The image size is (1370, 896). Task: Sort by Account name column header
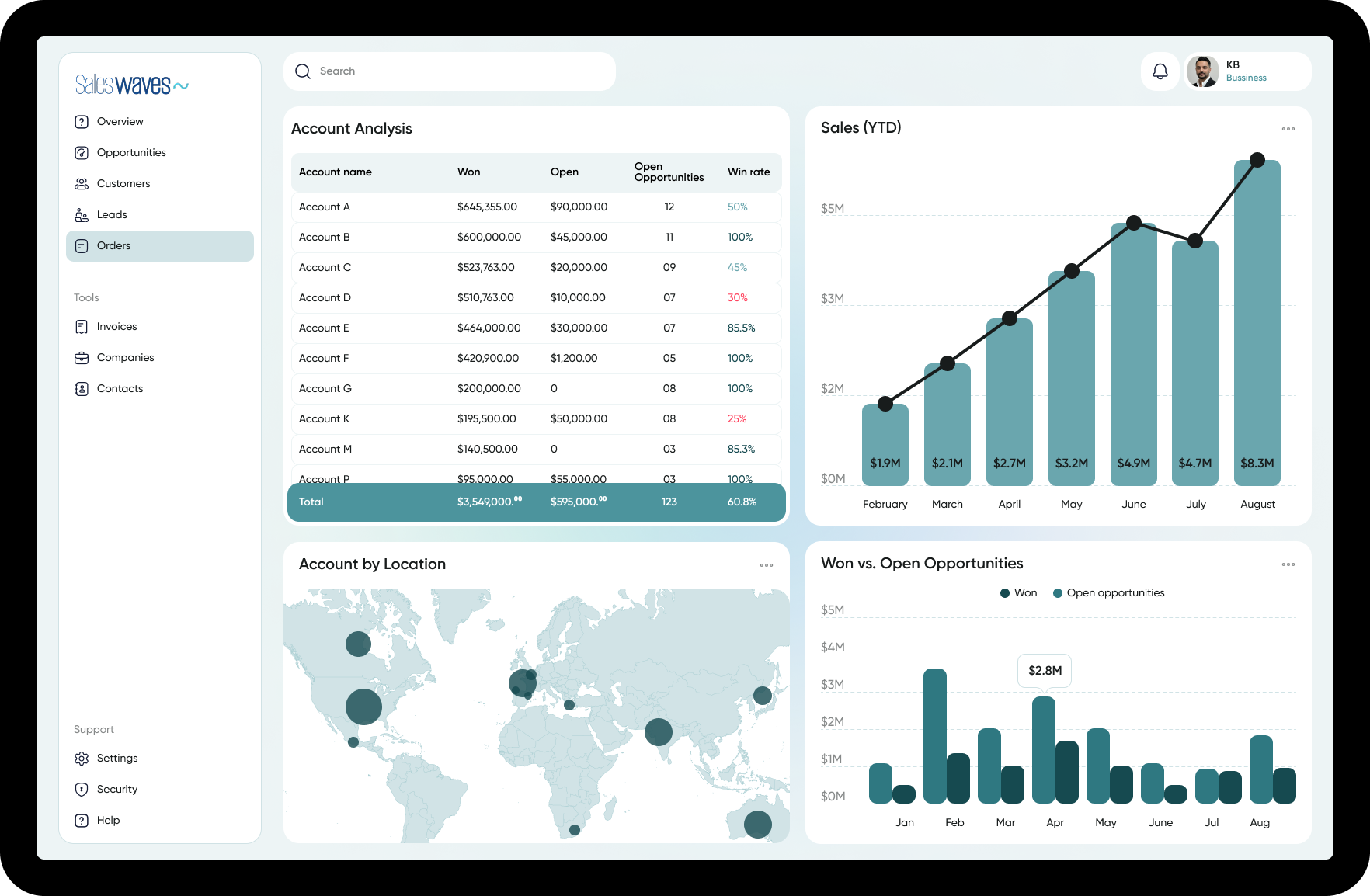coord(336,172)
